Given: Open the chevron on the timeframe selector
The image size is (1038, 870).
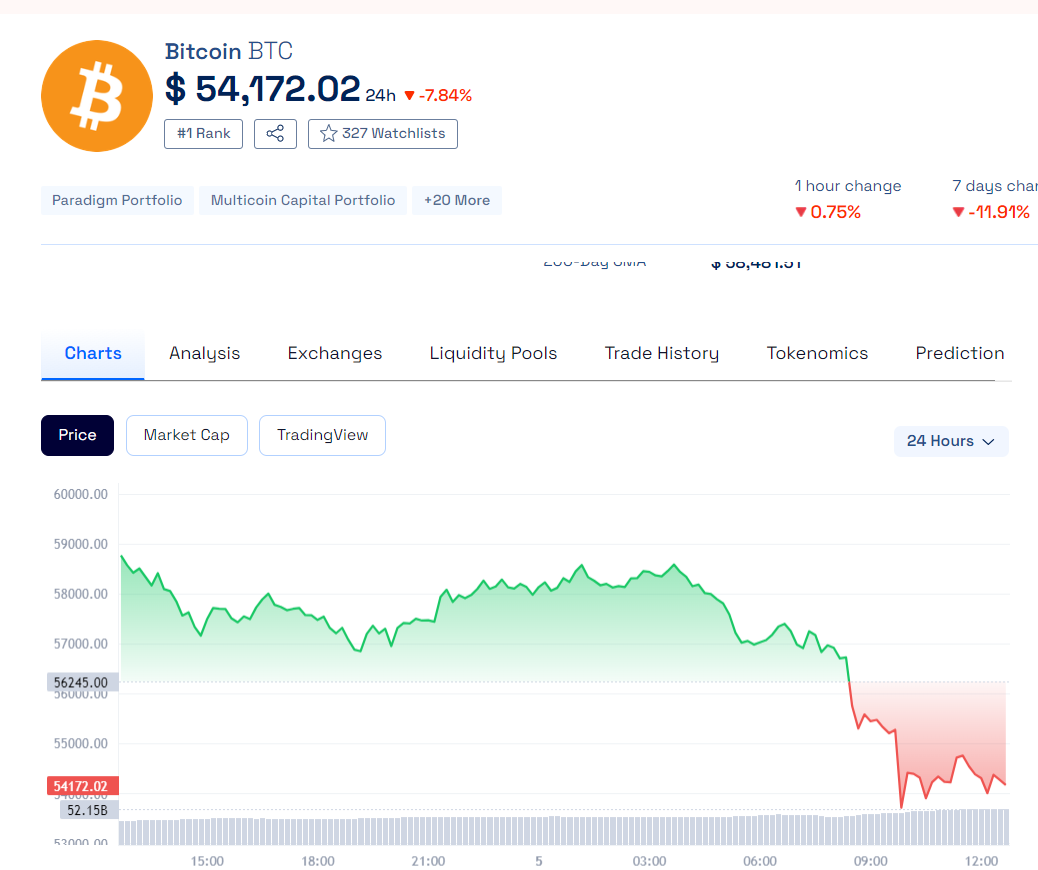Looking at the screenshot, I should [990, 441].
